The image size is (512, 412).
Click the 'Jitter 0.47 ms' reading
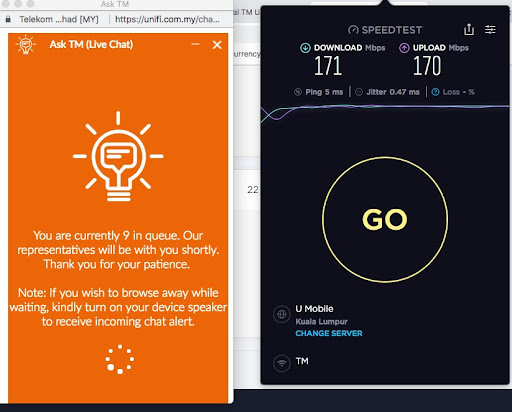click(x=393, y=92)
